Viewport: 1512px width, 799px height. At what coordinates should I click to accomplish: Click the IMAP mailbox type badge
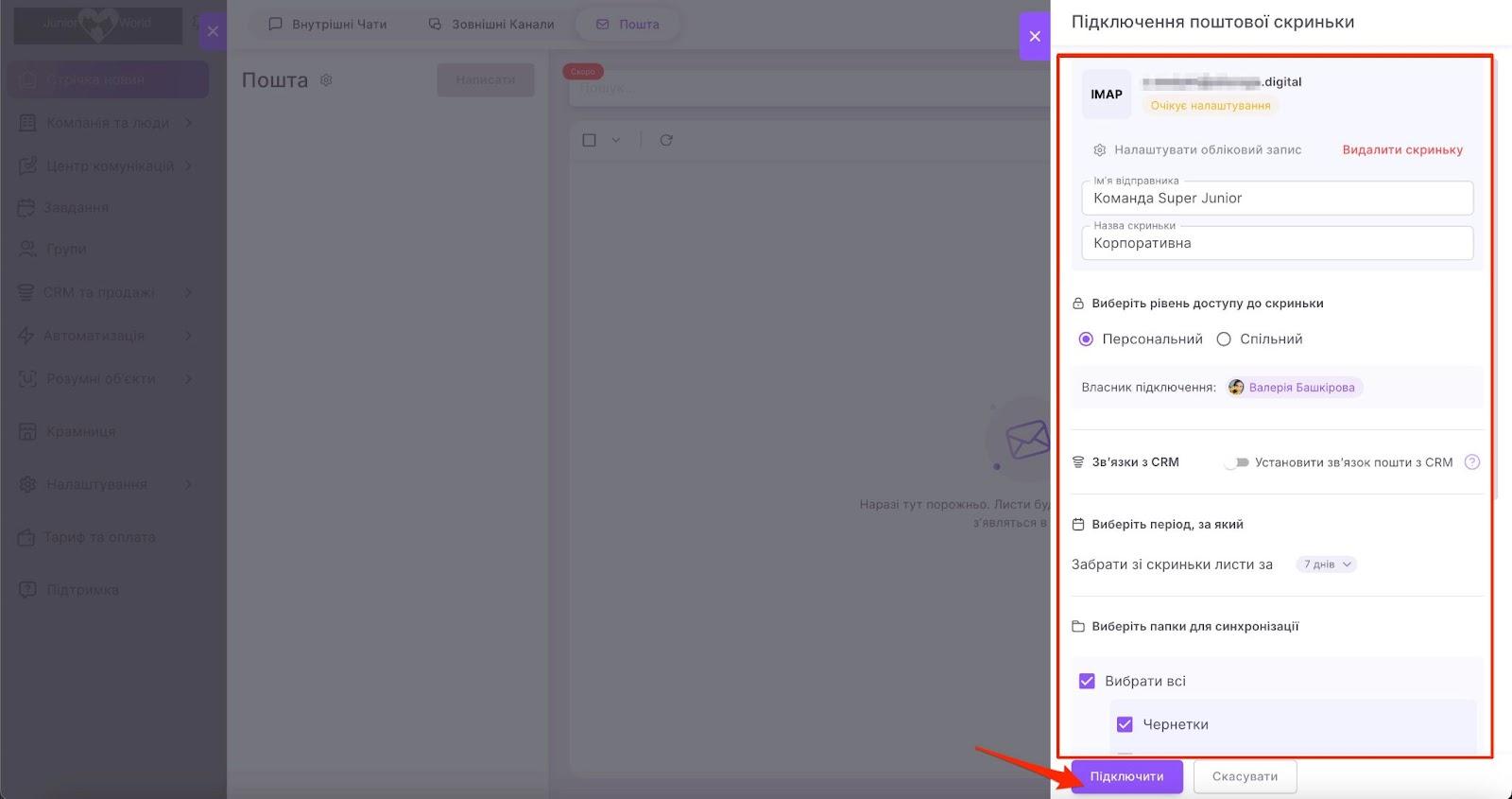point(1107,94)
